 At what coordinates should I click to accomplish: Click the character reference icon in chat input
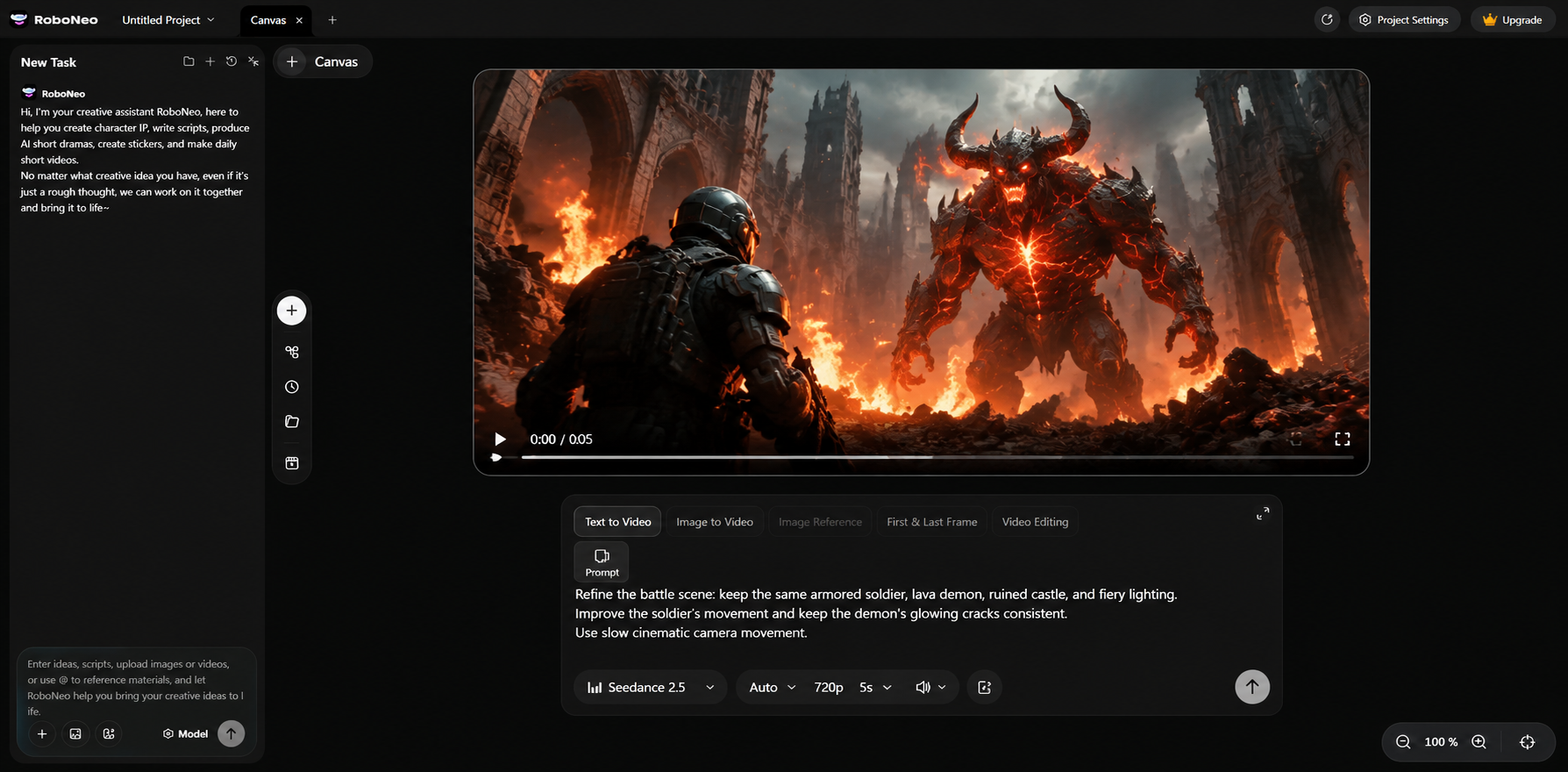[x=109, y=734]
